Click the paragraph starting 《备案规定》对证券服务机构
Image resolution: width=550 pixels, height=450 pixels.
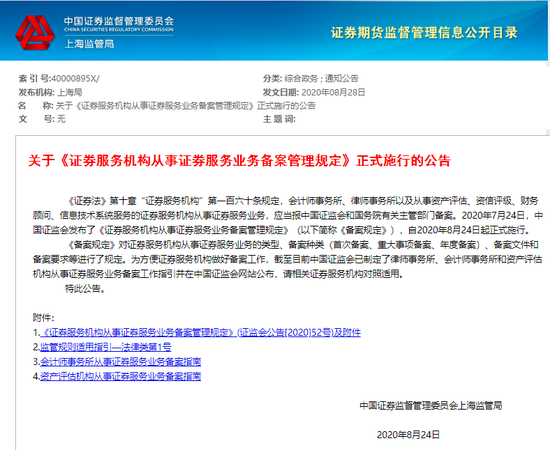(x=288, y=259)
